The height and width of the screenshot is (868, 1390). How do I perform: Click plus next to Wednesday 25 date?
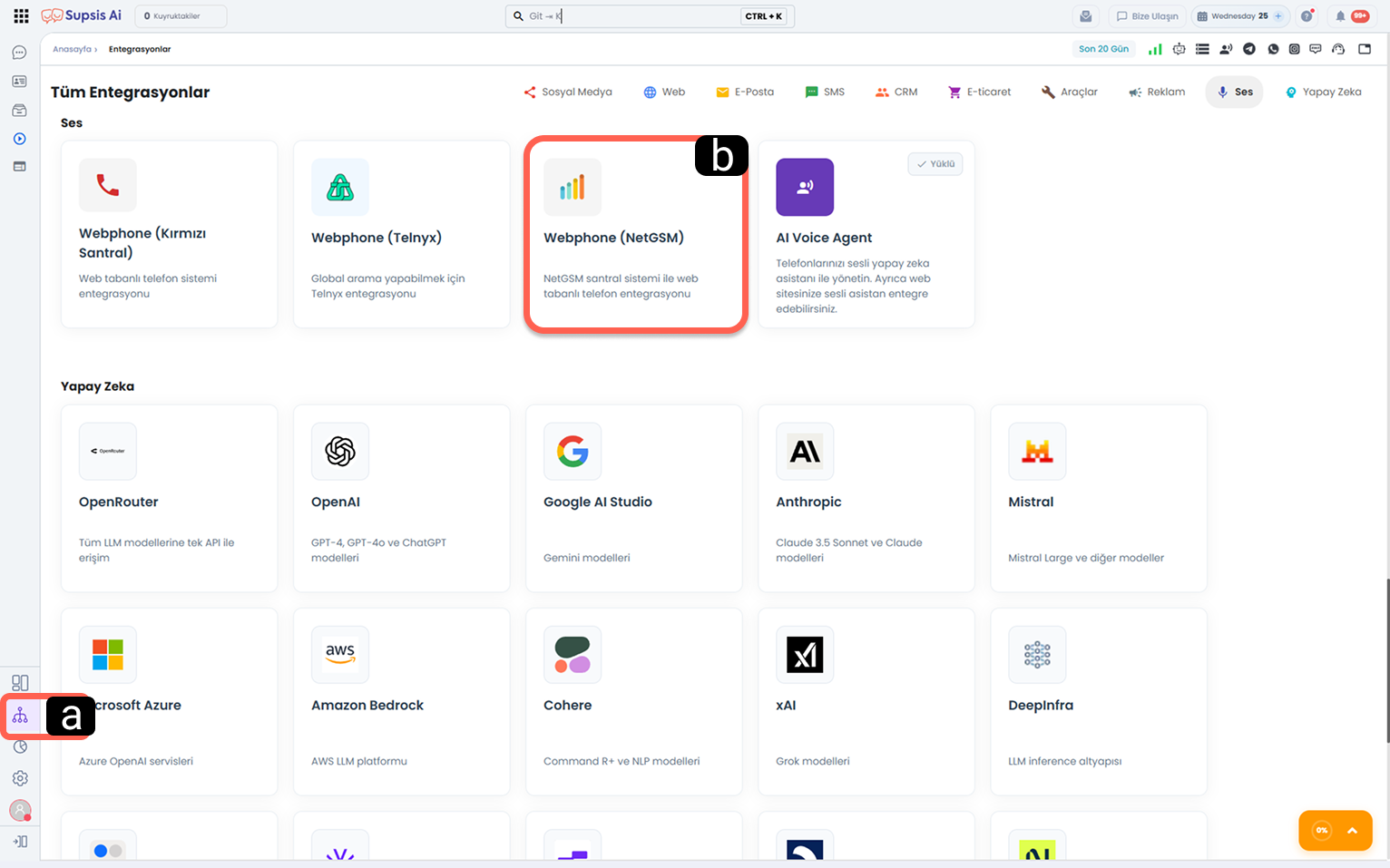coord(1278,16)
